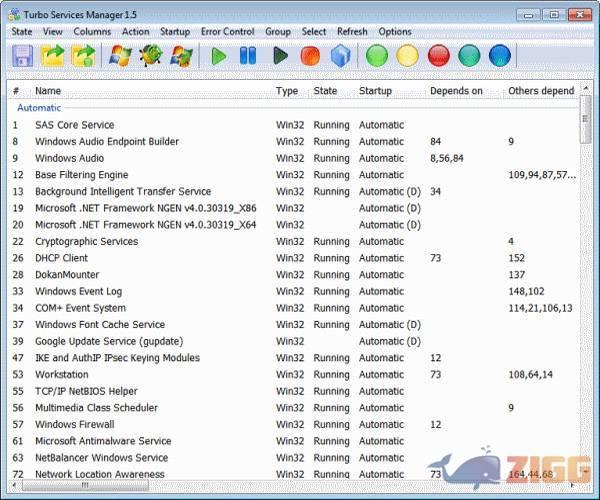The width and height of the screenshot is (600, 500).
Task: Click the red circle toolbar button
Action: (x=439, y=56)
